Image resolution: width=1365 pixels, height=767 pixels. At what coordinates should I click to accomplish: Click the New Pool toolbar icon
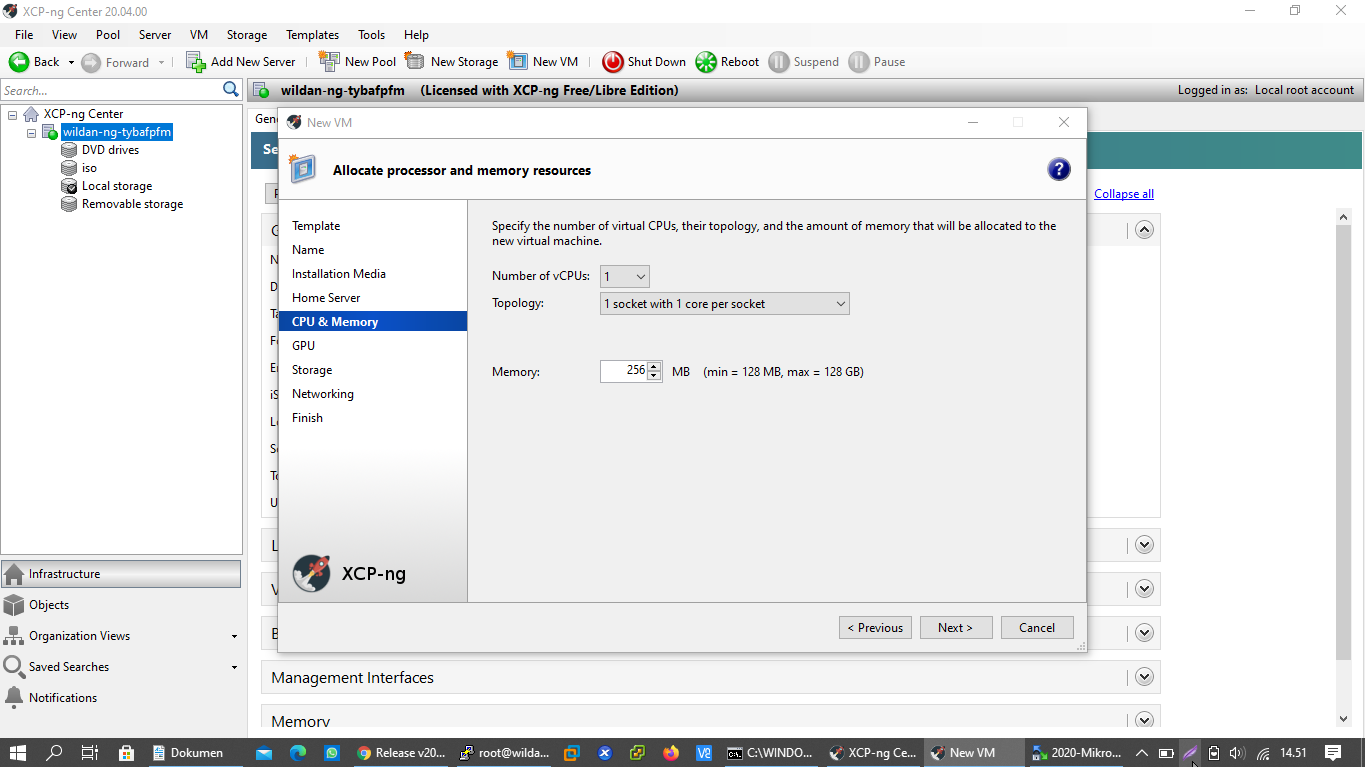(x=329, y=61)
